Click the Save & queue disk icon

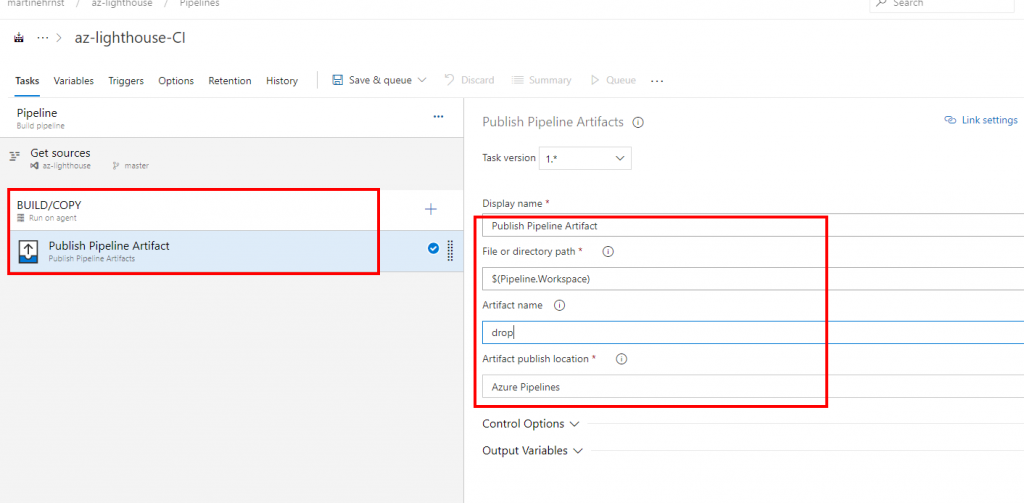(338, 80)
